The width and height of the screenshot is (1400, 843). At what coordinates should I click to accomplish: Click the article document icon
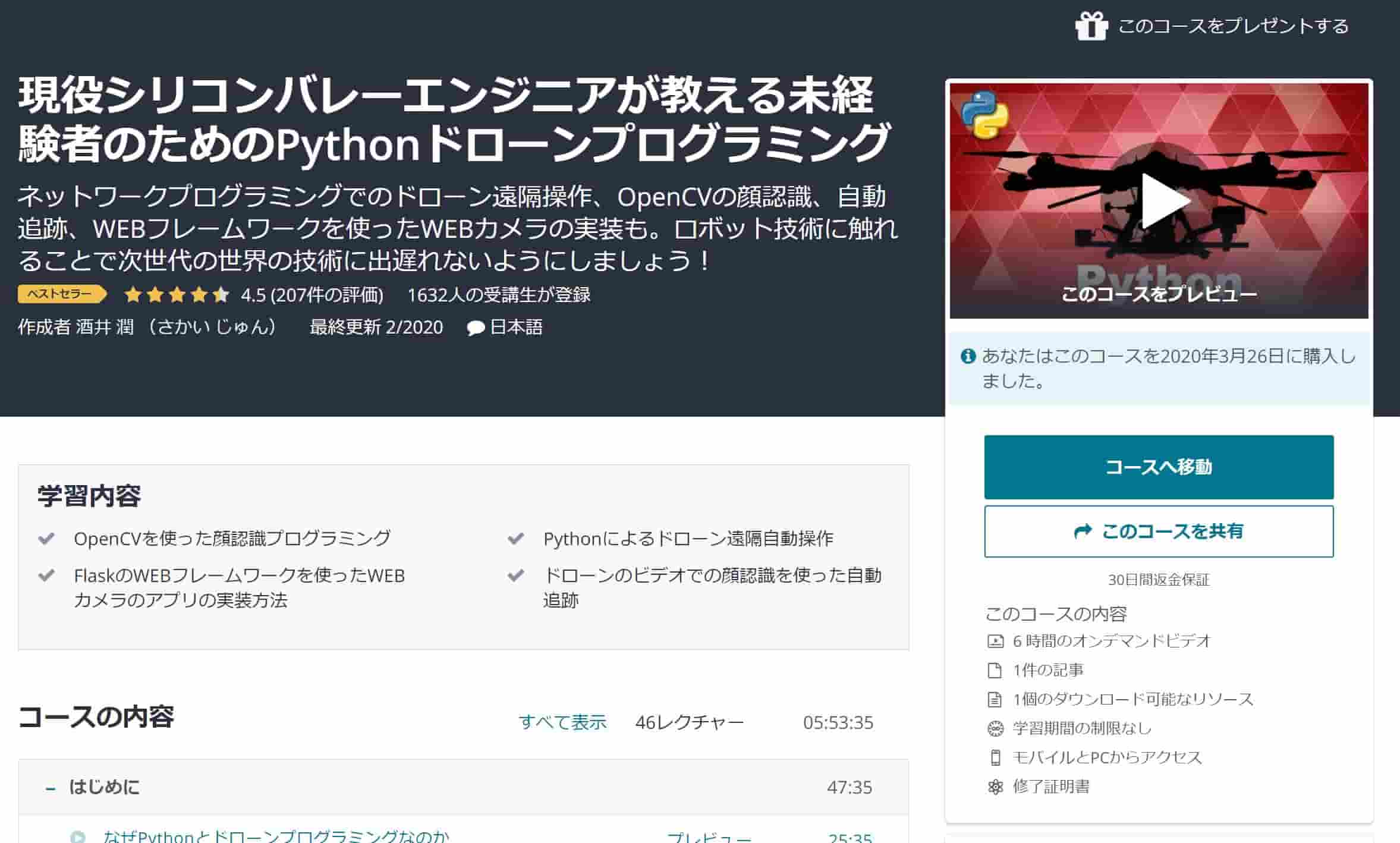[995, 670]
